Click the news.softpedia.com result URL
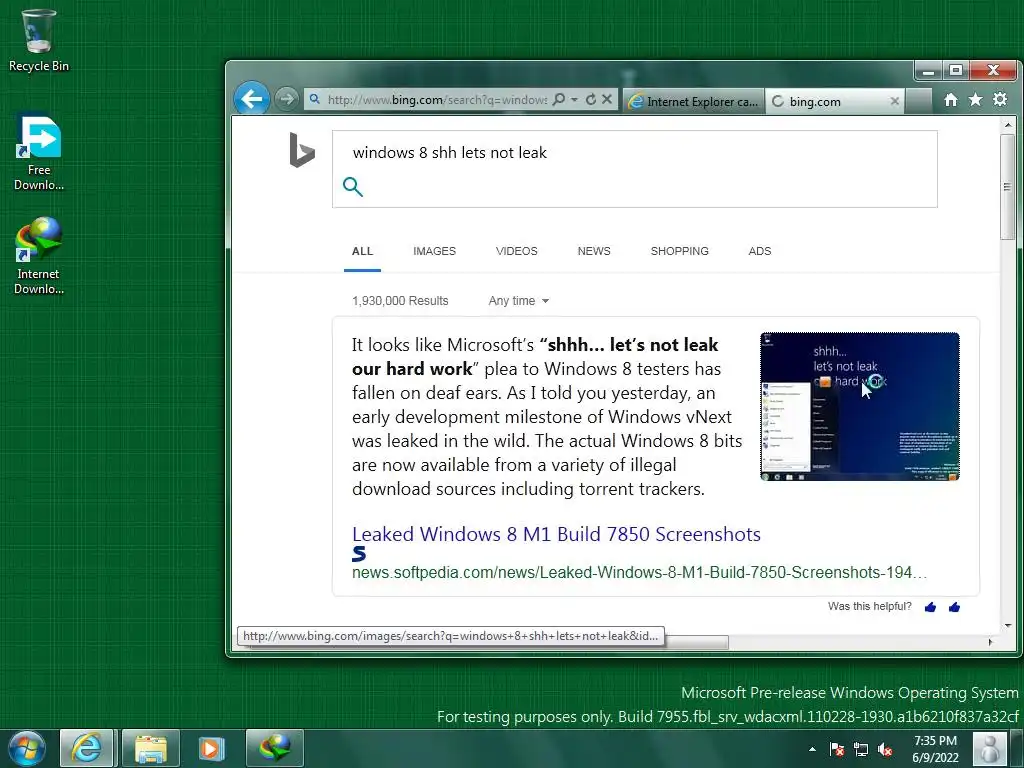The image size is (1024, 768). (x=639, y=573)
